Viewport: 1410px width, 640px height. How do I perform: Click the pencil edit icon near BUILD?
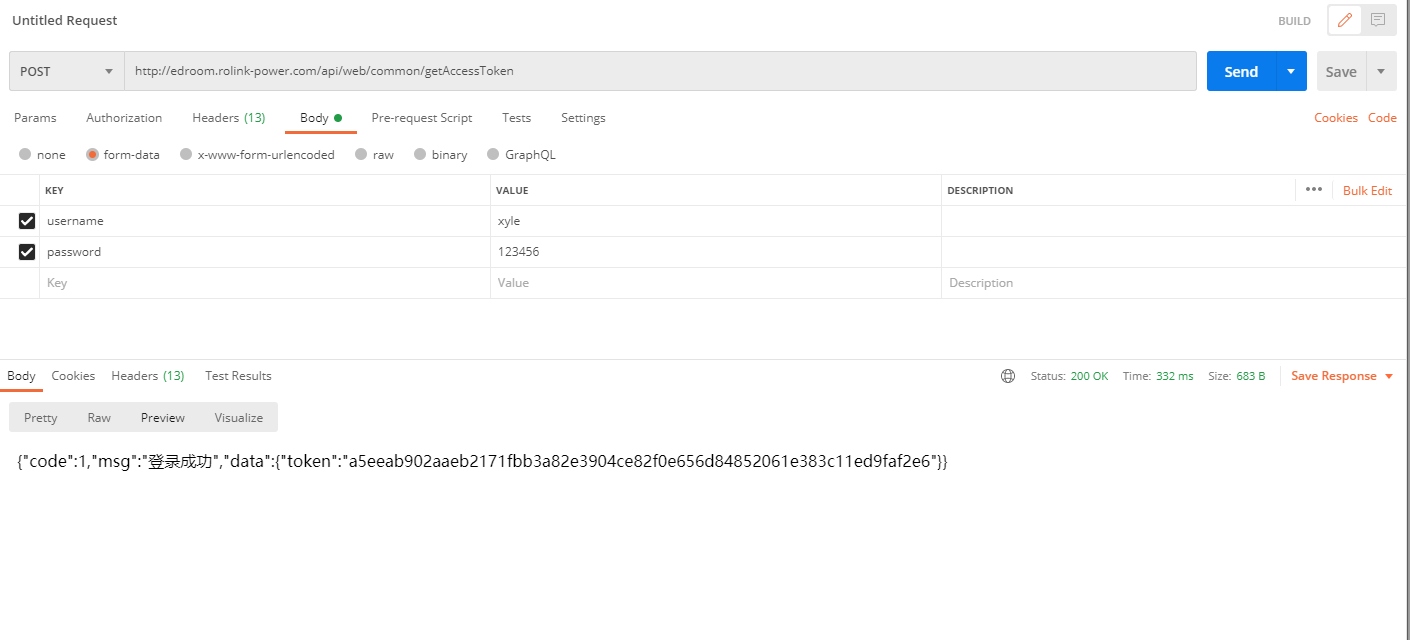pyautogui.click(x=1345, y=20)
